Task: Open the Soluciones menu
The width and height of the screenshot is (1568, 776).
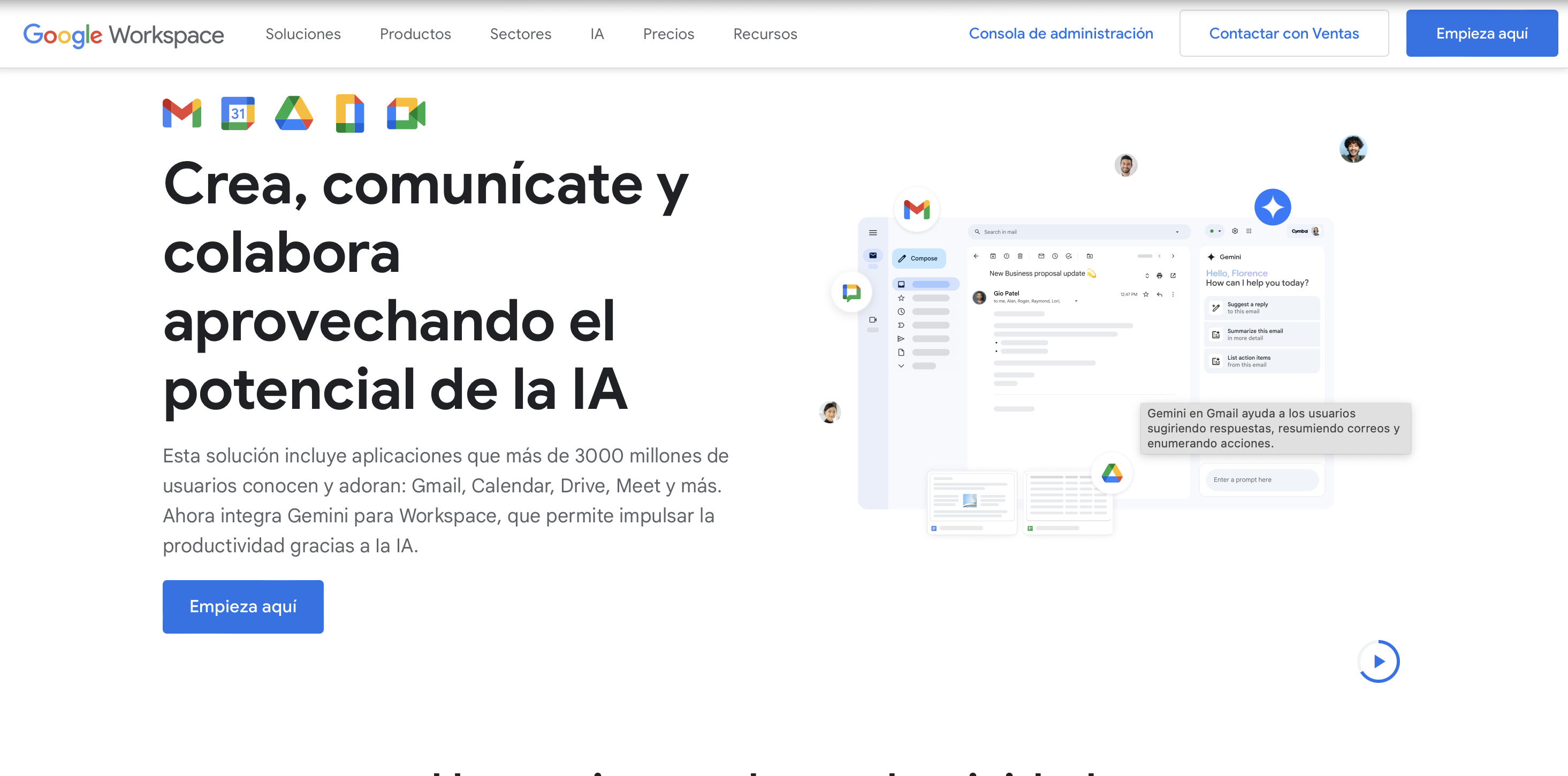Action: coord(302,34)
